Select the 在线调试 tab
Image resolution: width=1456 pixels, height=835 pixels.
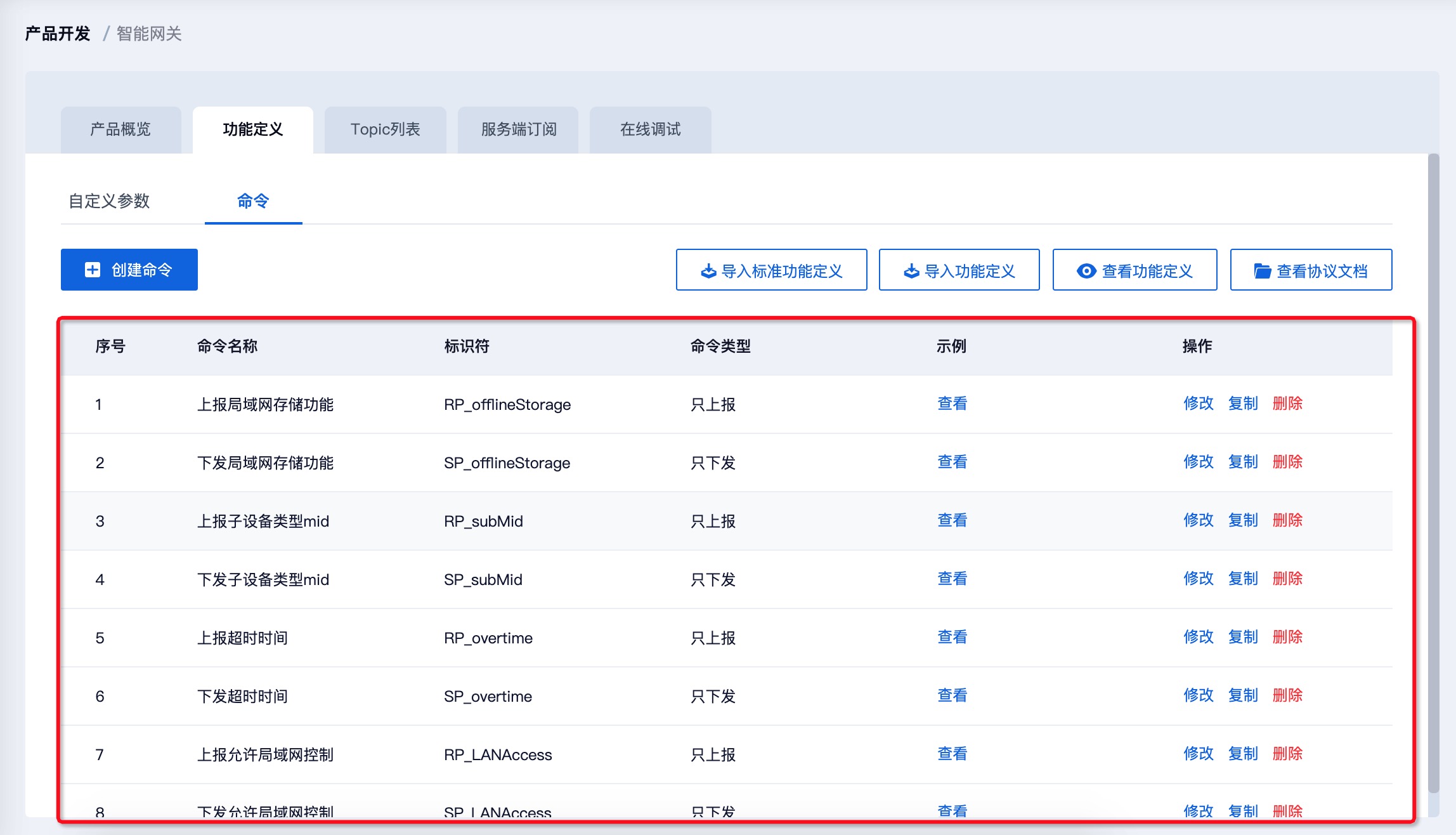(650, 129)
